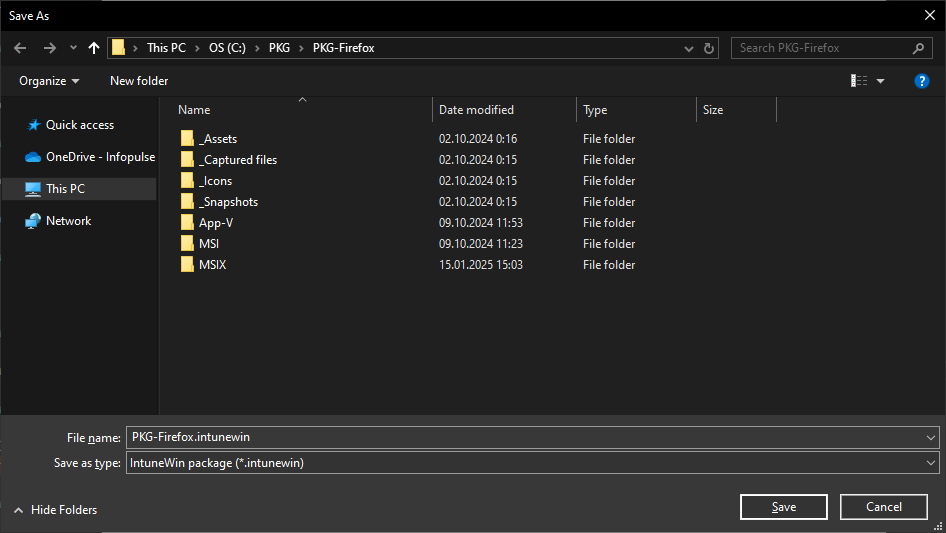
Task: Click the folder icon in address bar
Action: pyautogui.click(x=118, y=48)
